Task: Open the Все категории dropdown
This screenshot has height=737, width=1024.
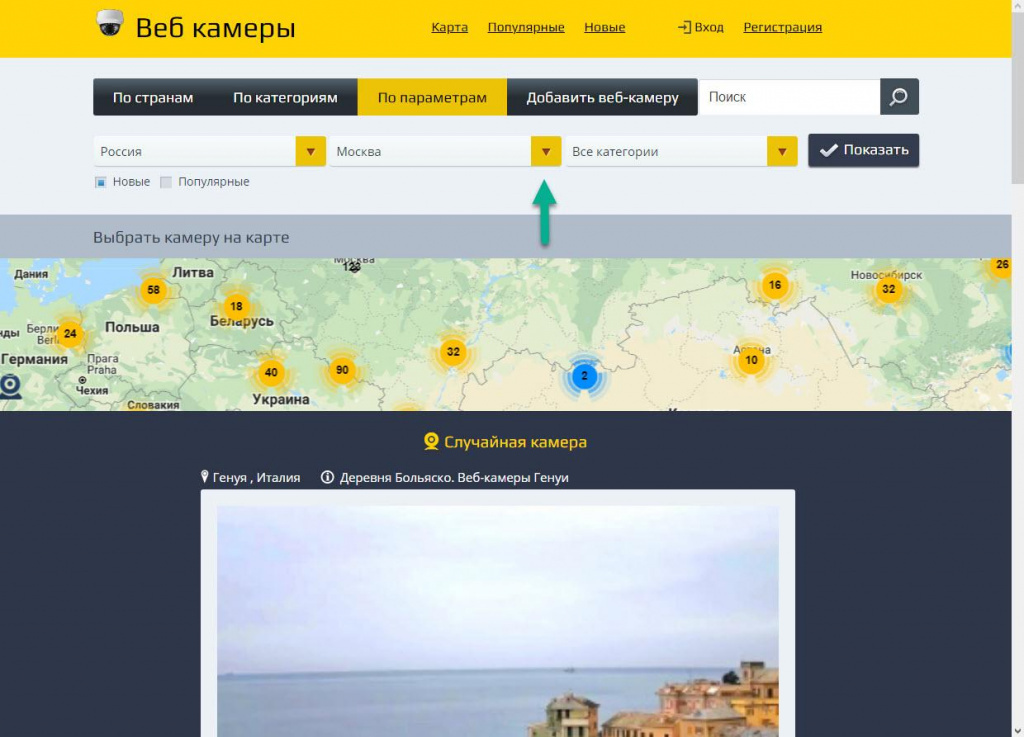Action: 781,151
